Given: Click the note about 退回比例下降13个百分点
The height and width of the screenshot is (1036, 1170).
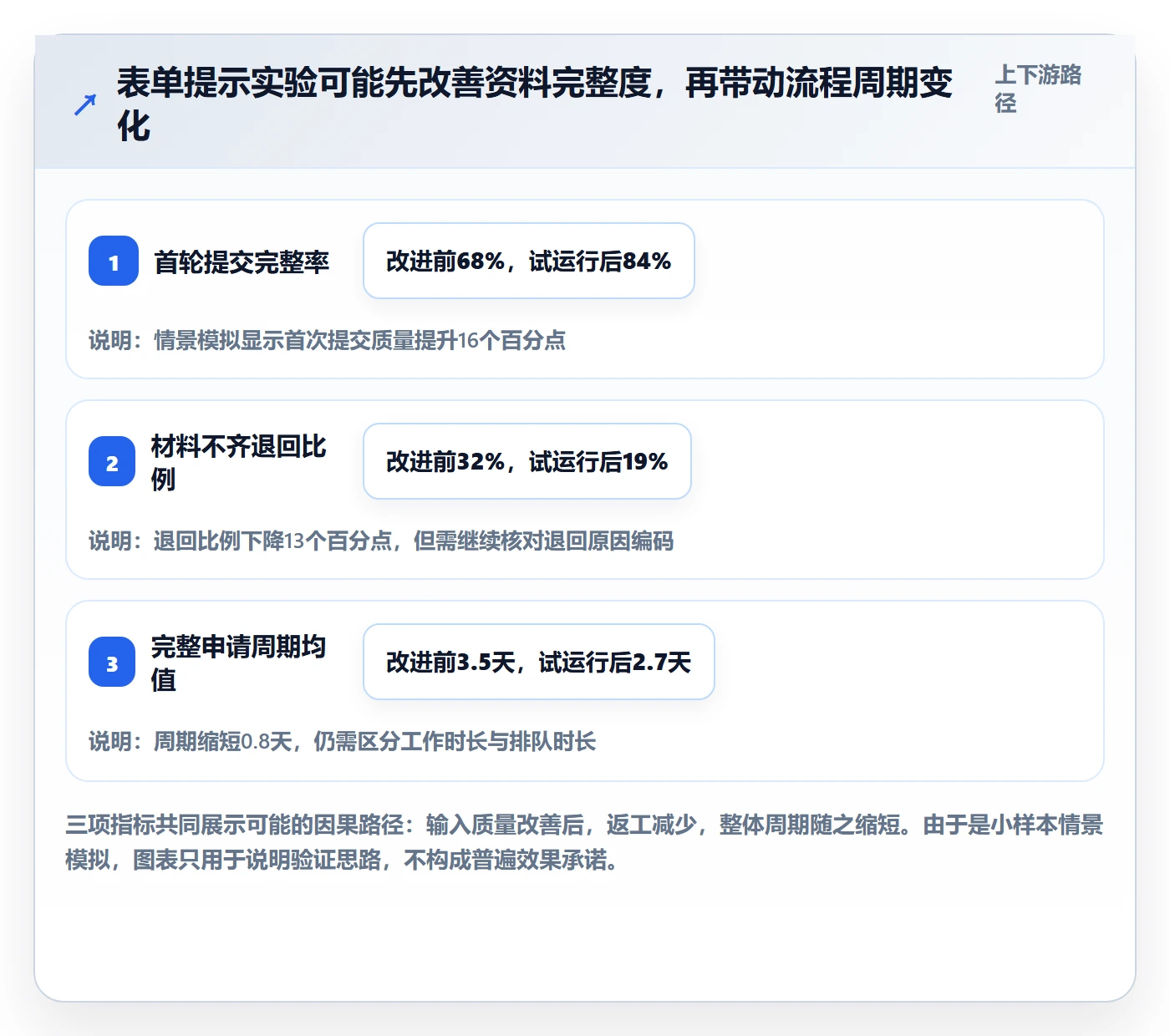Looking at the screenshot, I should tap(381, 541).
